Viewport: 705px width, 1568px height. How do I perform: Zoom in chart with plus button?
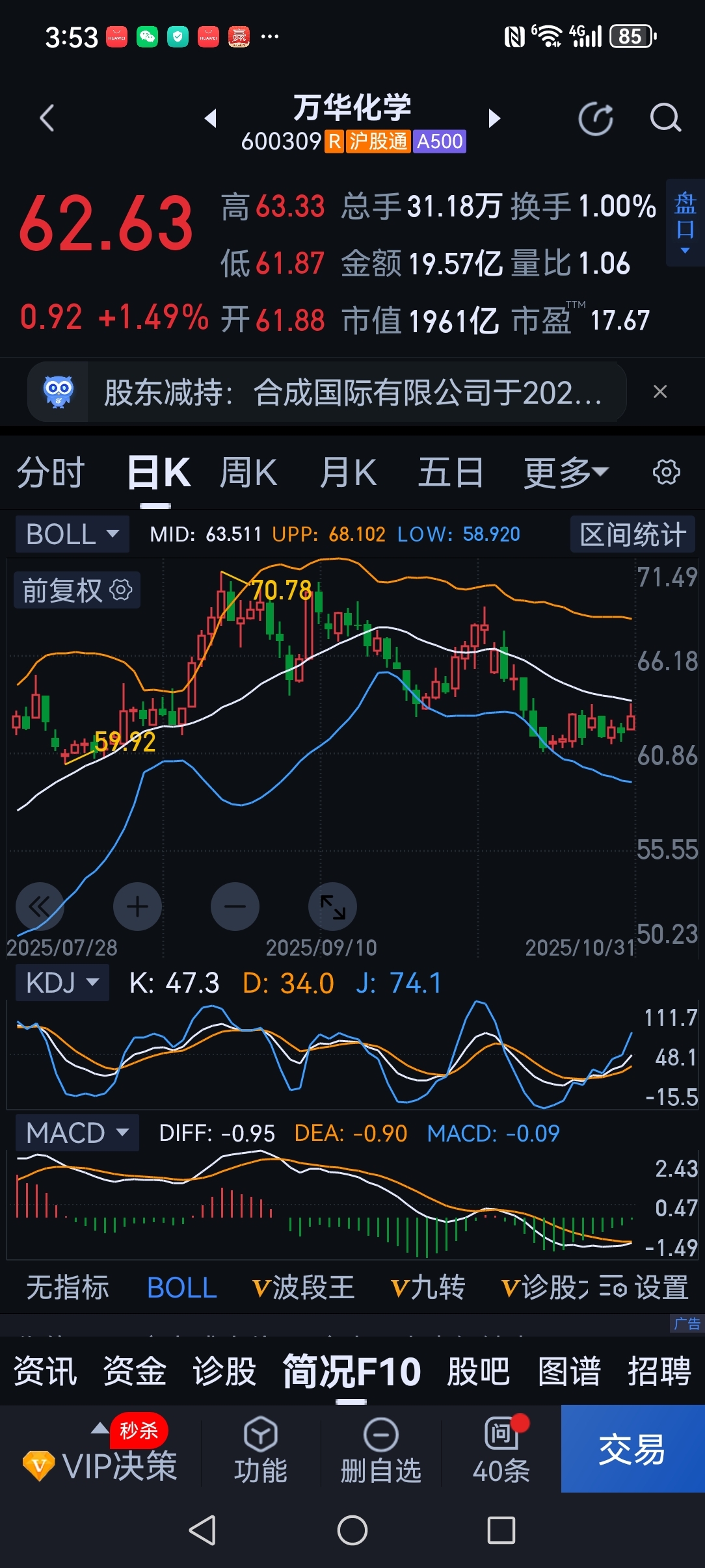click(x=137, y=906)
